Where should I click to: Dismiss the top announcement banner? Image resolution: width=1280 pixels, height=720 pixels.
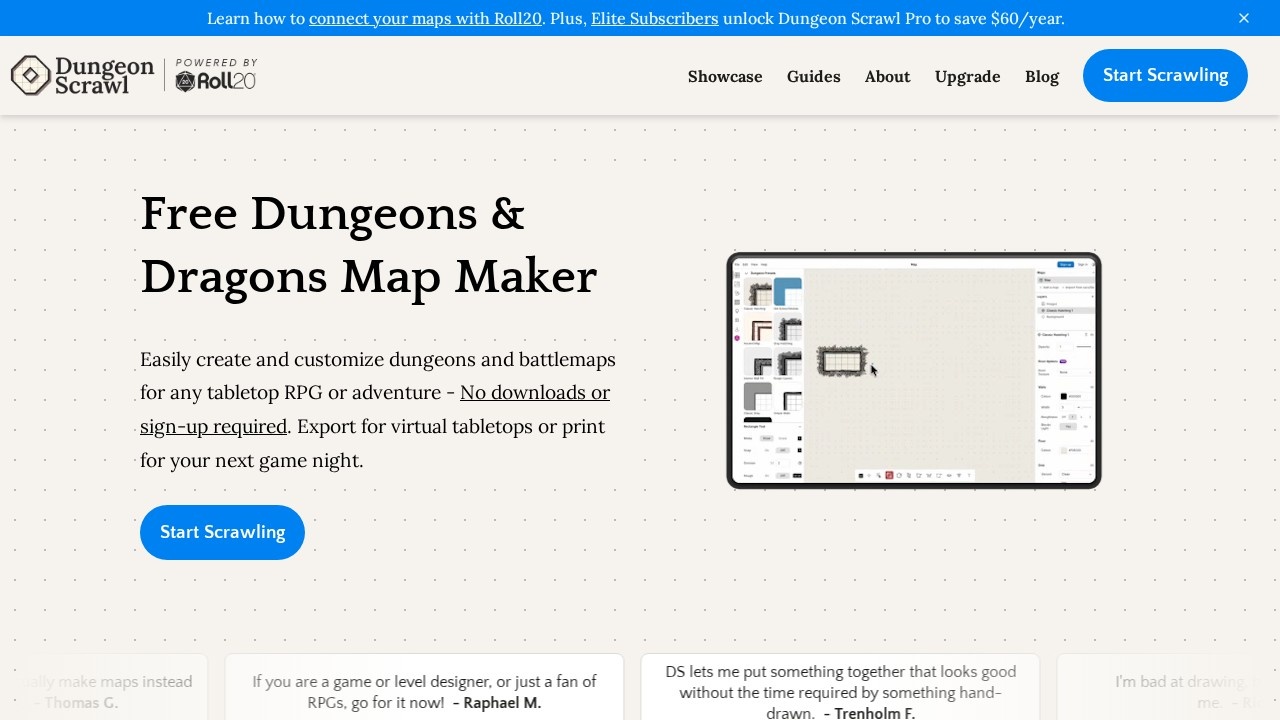click(1244, 18)
